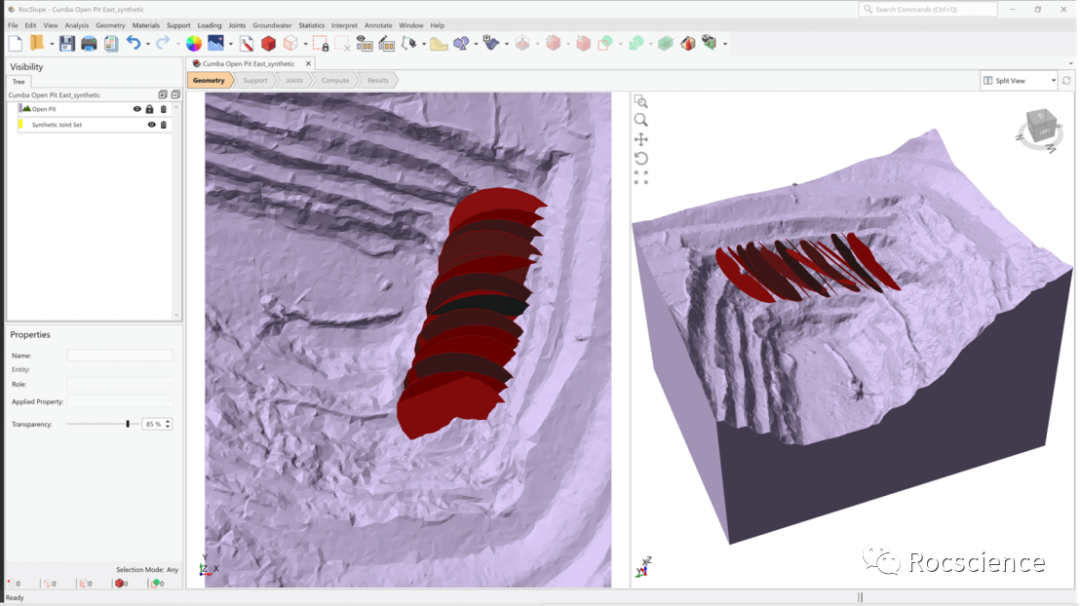
Task: Click the zoom extents icon in viewport
Action: [641, 177]
